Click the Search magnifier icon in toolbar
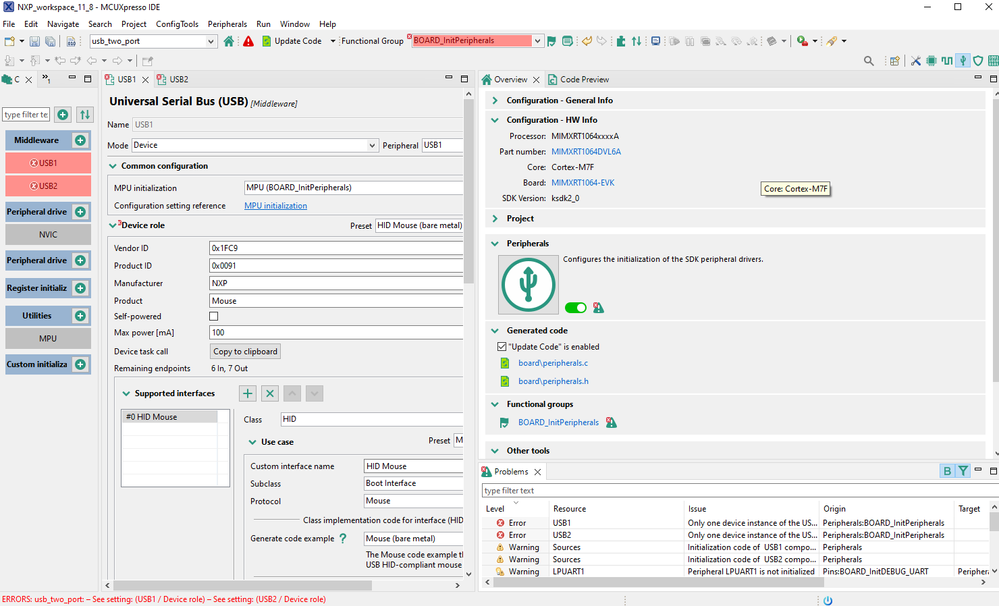Image resolution: width=999 pixels, height=606 pixels. (x=868, y=61)
